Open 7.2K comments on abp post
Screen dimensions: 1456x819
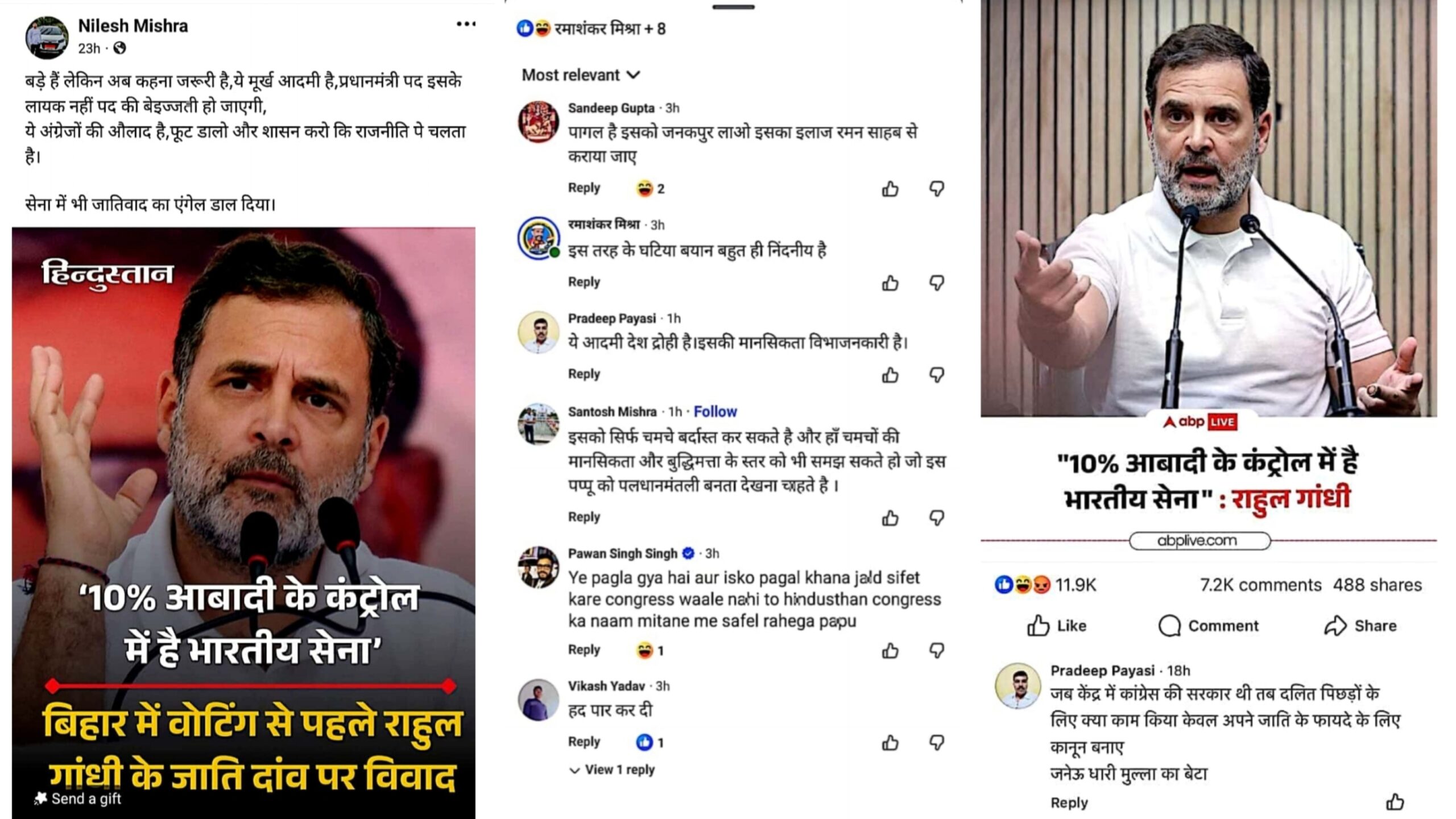1260,585
